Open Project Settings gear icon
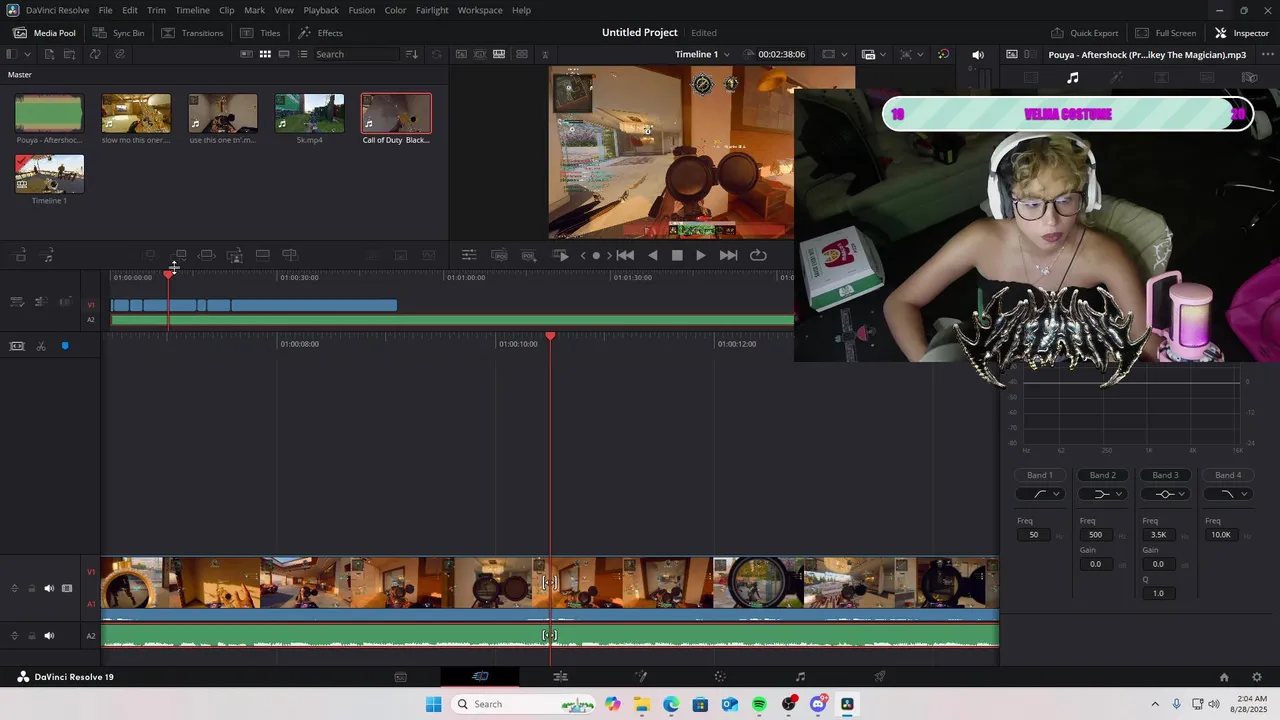 pyautogui.click(x=1257, y=677)
